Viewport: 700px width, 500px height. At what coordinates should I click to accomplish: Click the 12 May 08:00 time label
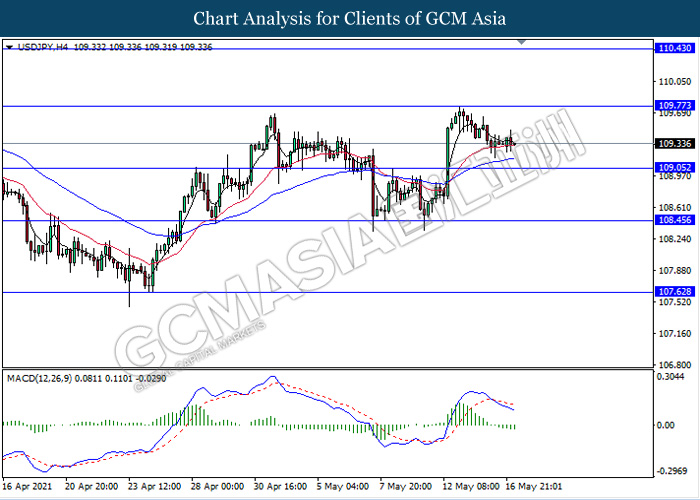click(x=471, y=486)
